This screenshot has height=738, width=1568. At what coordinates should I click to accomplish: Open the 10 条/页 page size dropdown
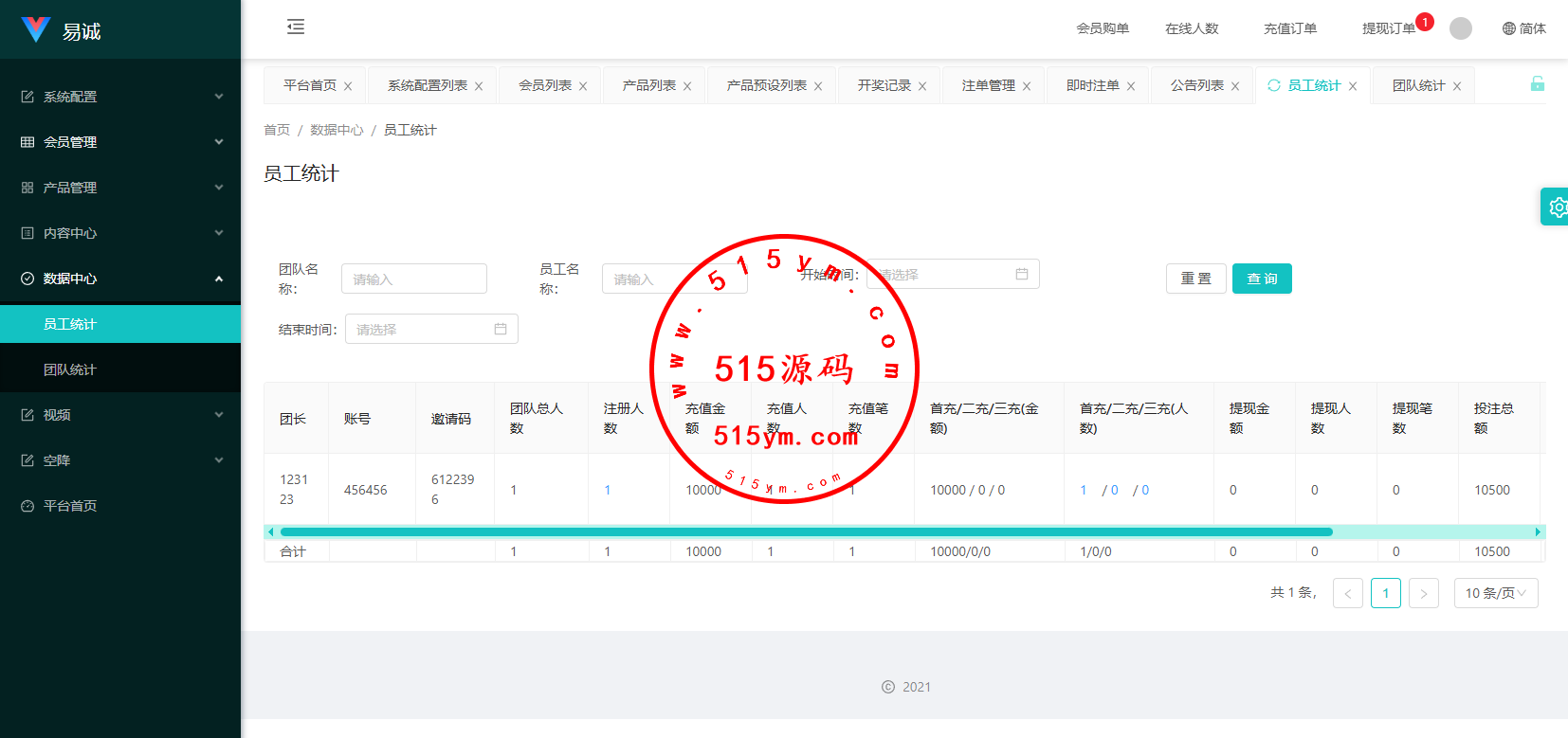pyautogui.click(x=1495, y=593)
